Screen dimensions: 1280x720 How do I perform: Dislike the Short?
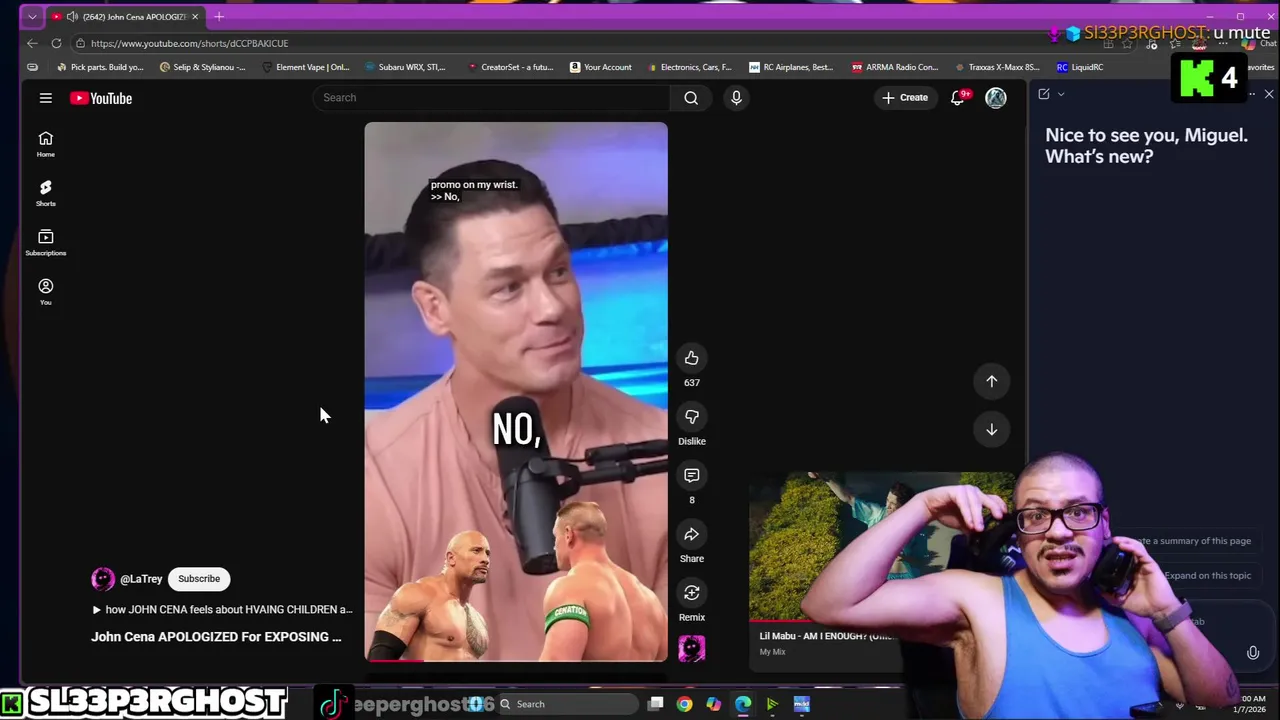click(x=692, y=417)
